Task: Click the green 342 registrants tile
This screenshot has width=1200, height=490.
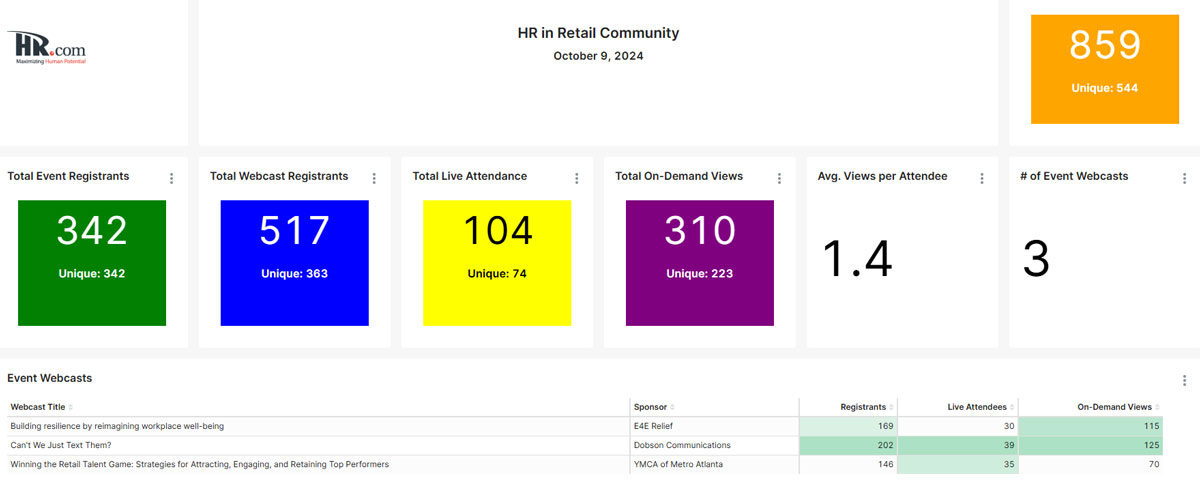Action: click(92, 263)
